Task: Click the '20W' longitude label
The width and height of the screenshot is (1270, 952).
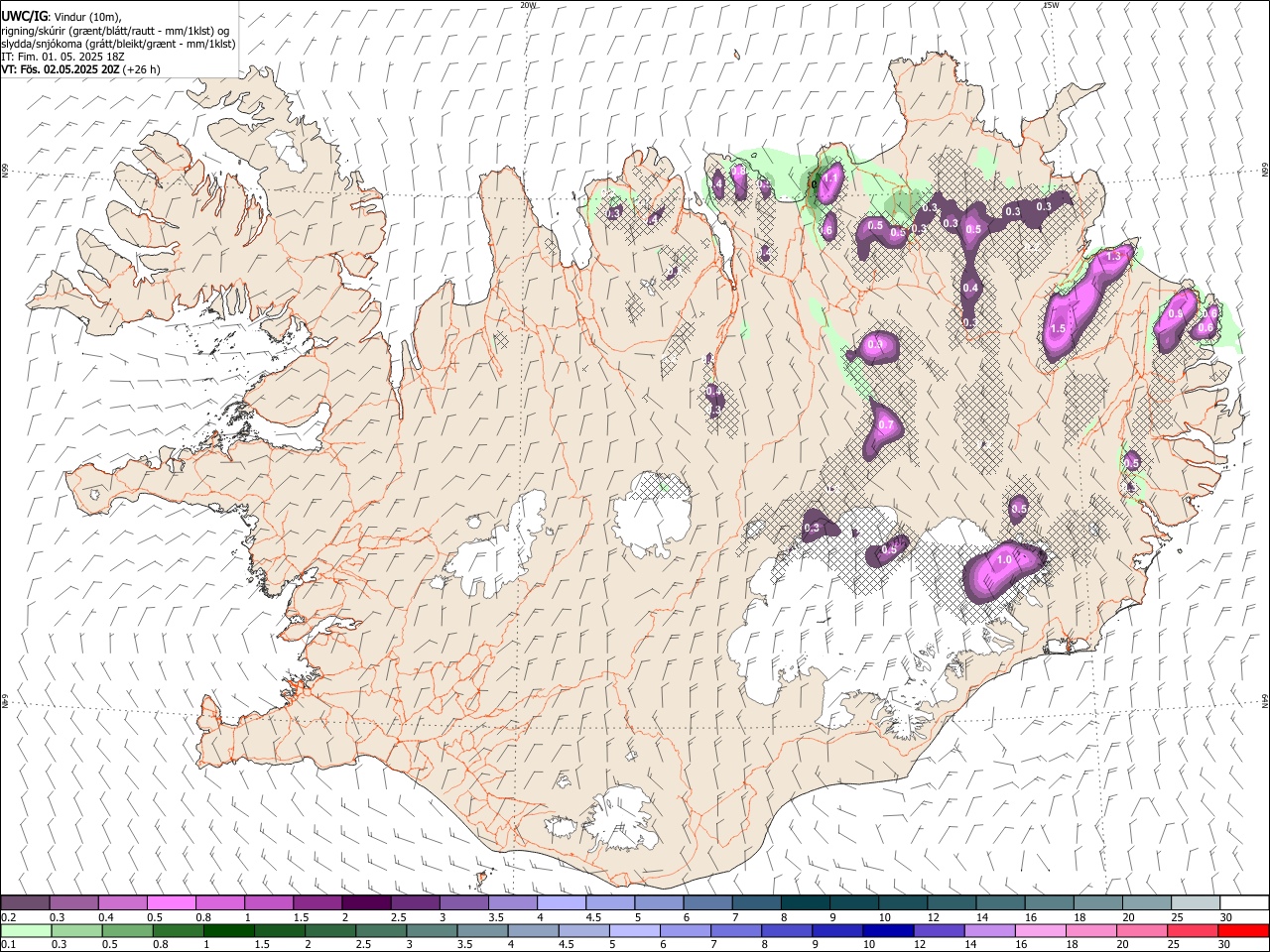Action: tap(528, 5)
